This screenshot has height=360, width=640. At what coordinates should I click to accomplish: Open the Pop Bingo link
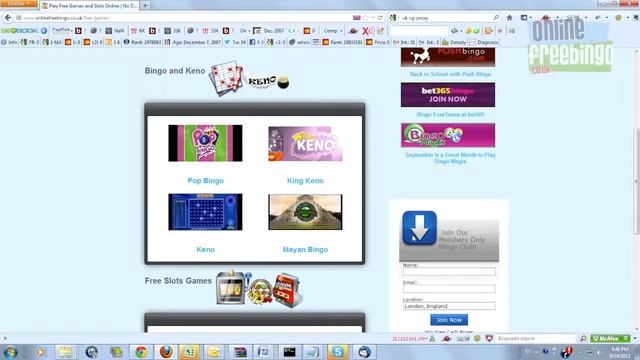205,180
